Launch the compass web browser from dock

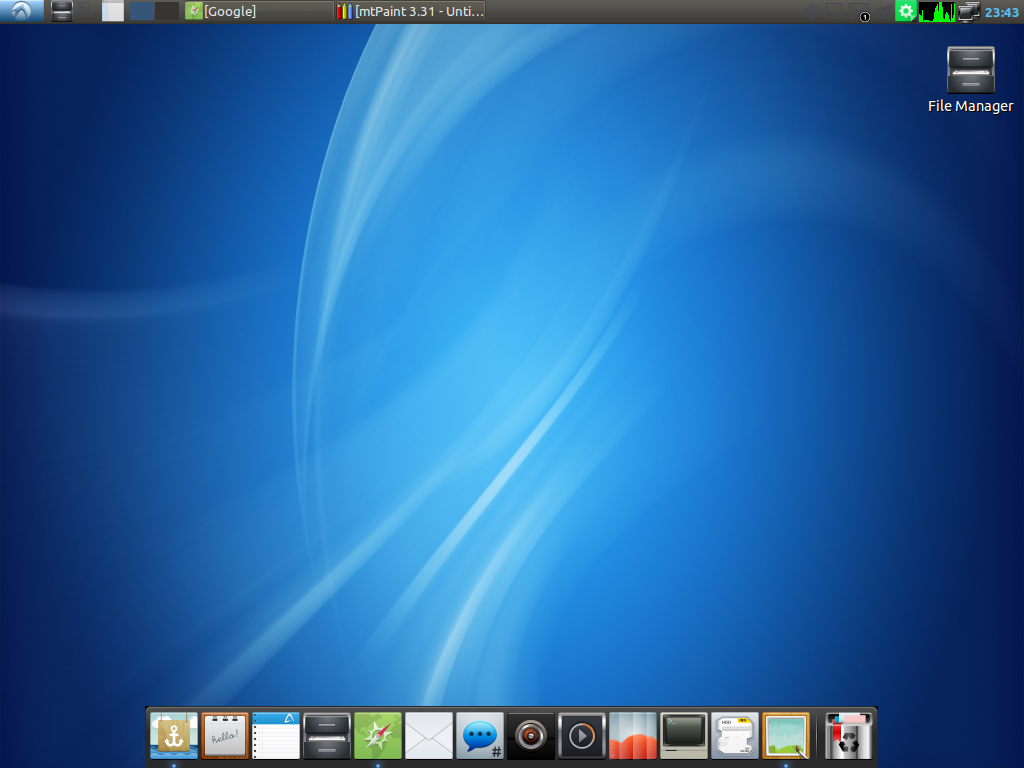pos(378,736)
